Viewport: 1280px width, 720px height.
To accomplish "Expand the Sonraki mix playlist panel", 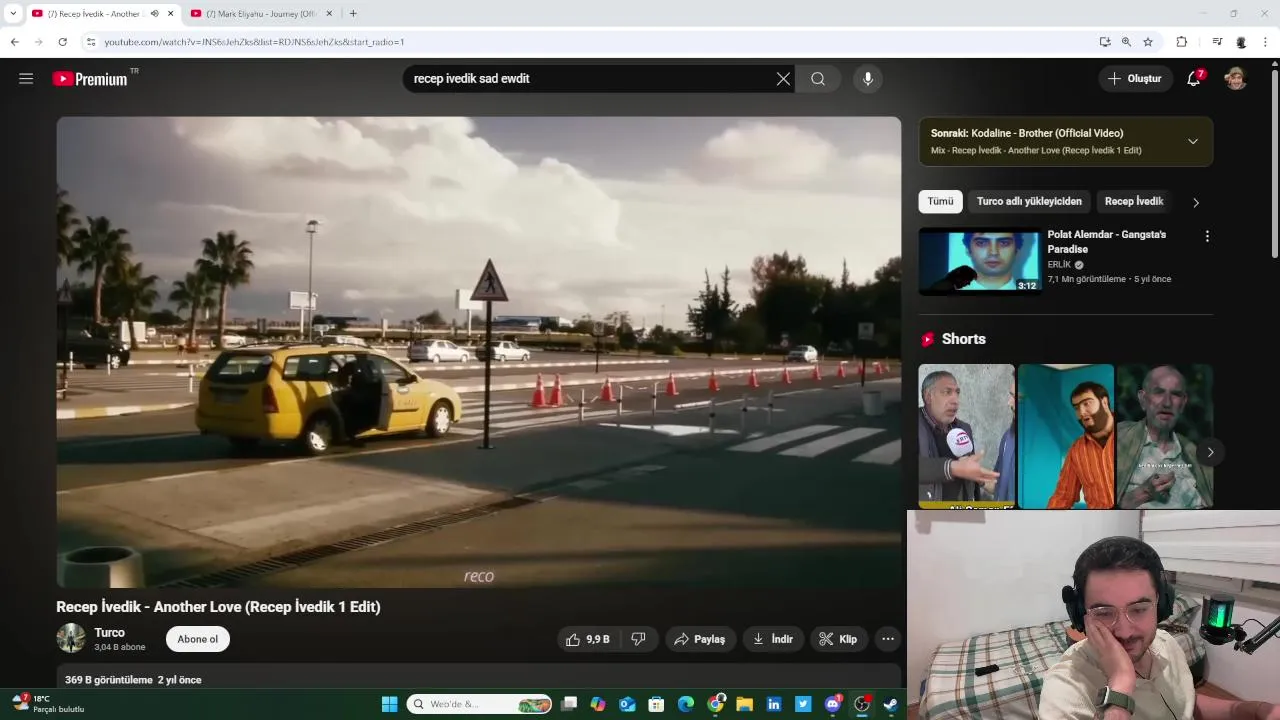I will point(1192,141).
